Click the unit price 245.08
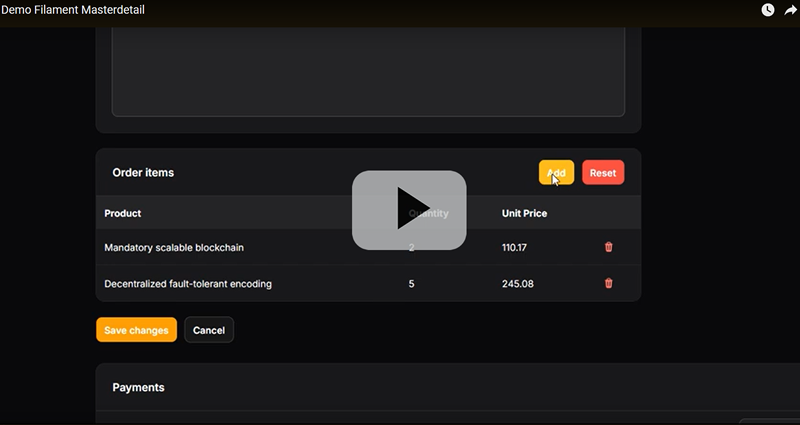This screenshot has height=425, width=800. coord(518,284)
